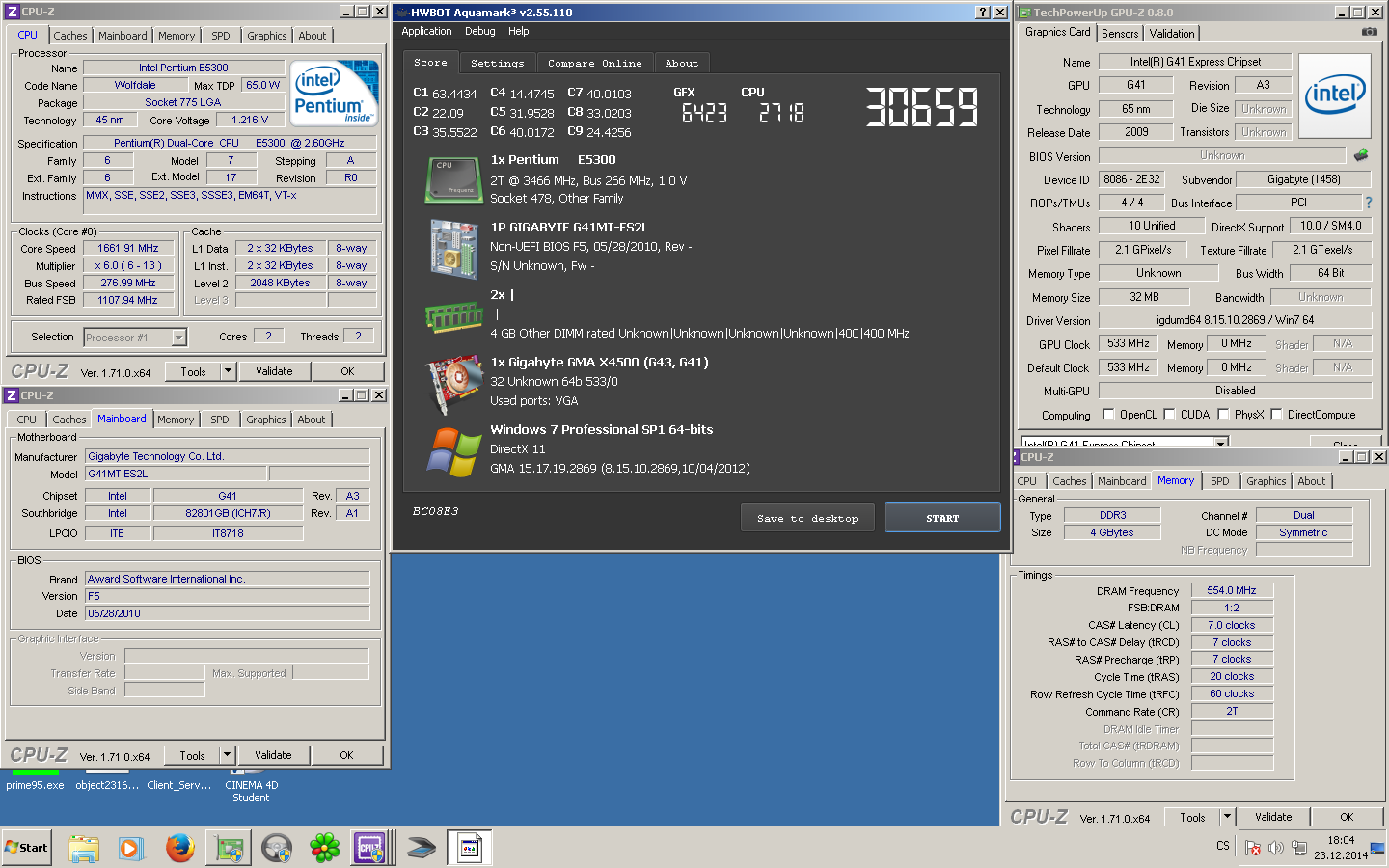
Task: Open the Debug menu in Aquamark
Action: 480,31
